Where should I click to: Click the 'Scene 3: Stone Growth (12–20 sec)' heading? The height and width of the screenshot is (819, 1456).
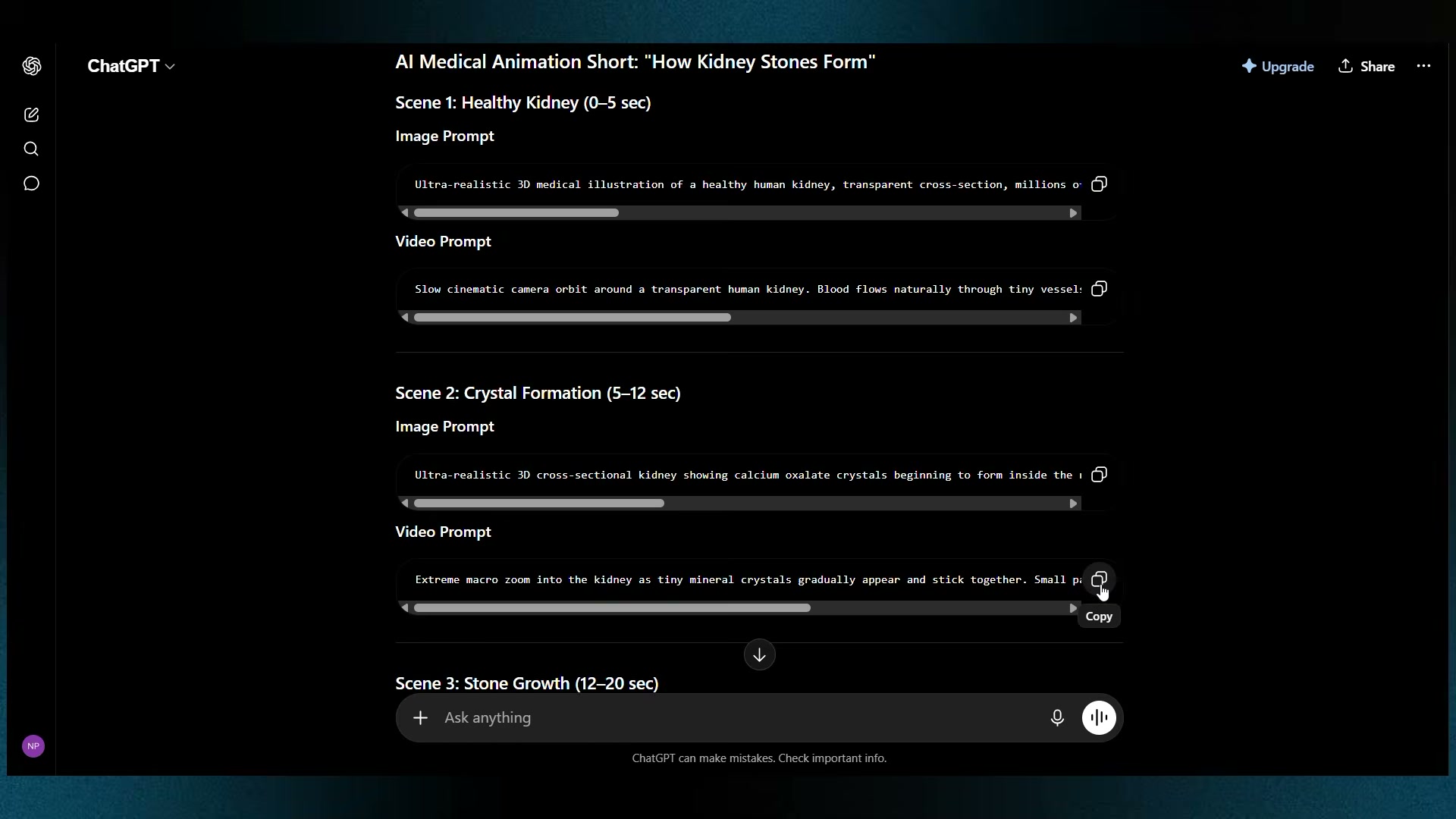point(527,683)
